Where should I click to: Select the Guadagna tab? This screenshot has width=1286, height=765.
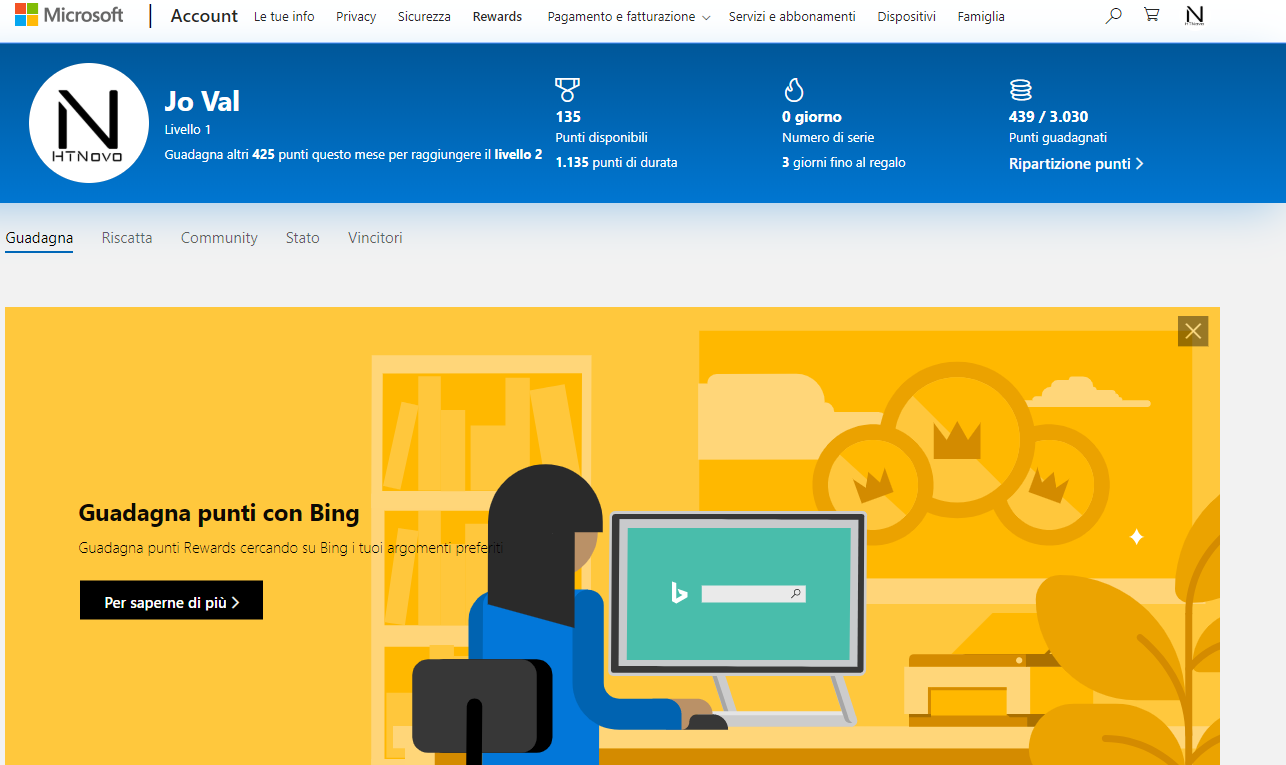pos(39,238)
